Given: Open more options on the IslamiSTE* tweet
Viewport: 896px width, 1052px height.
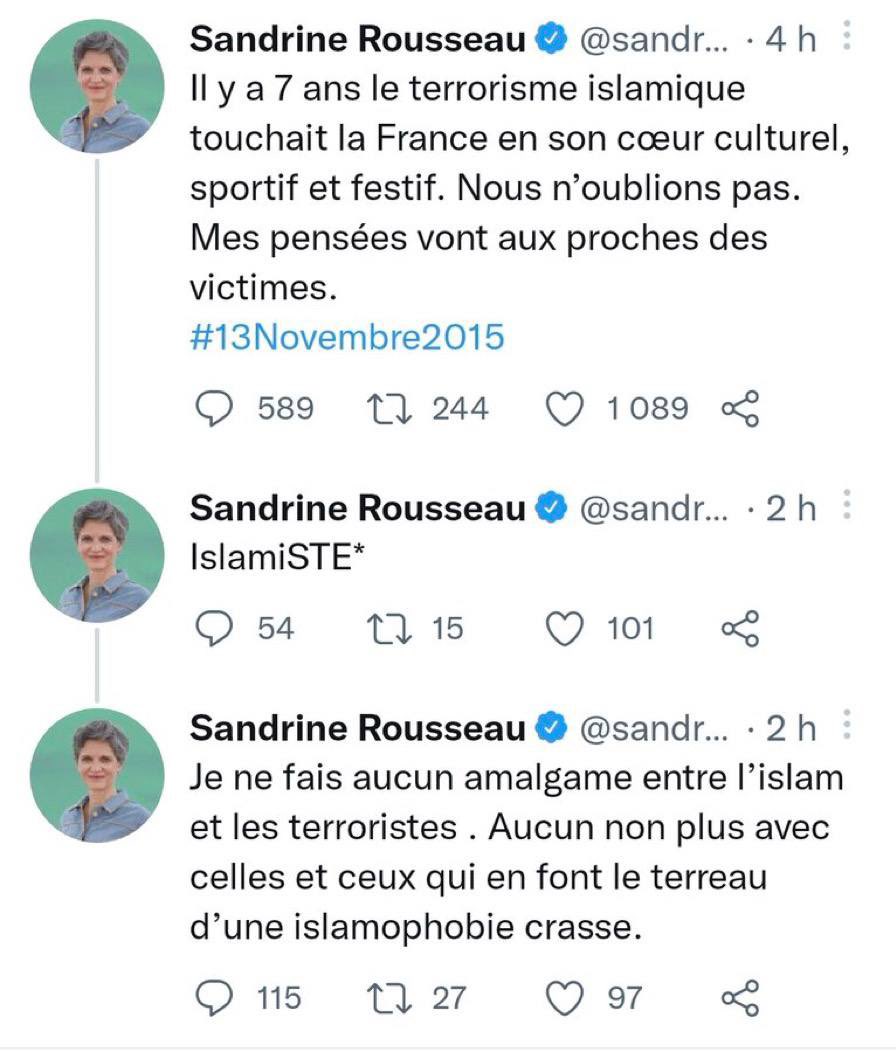Looking at the screenshot, I should point(847,505).
